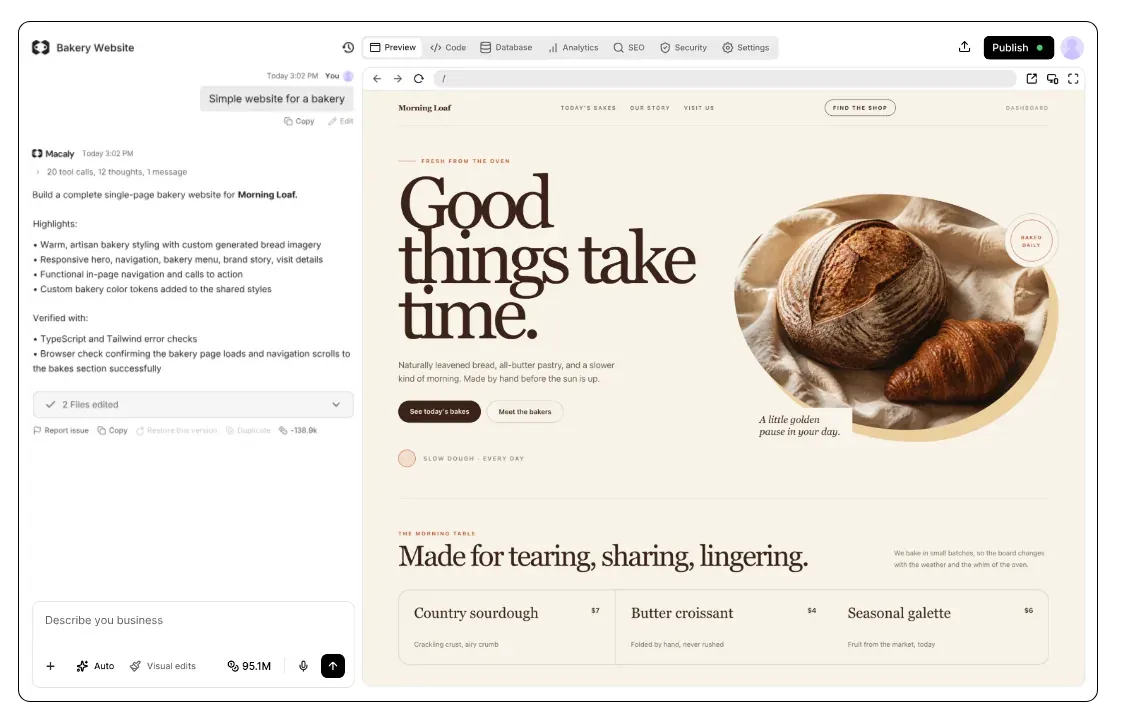1125x725 pixels.
Task: Click "Good things take time." headline
Action: [547, 258]
